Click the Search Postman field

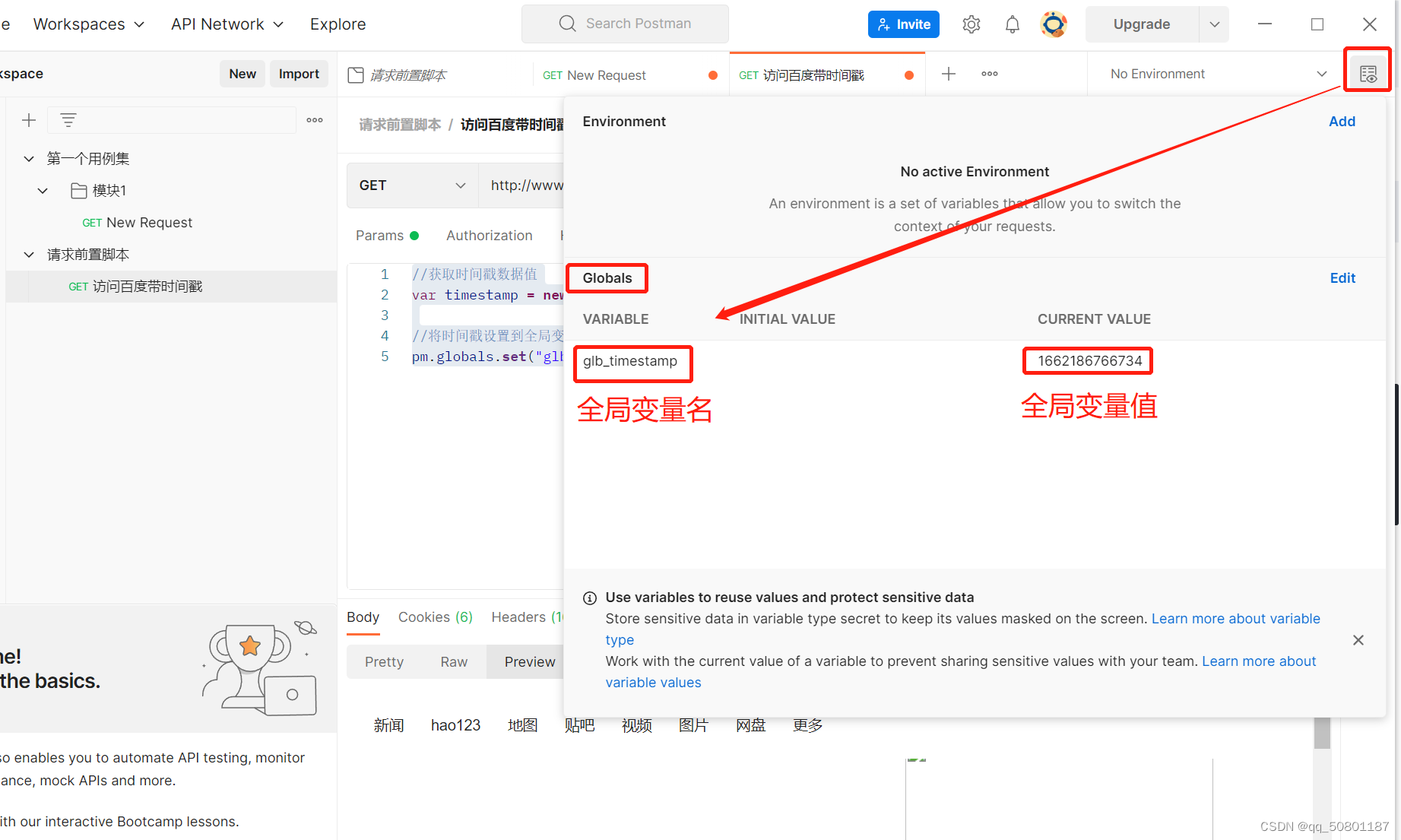click(625, 24)
